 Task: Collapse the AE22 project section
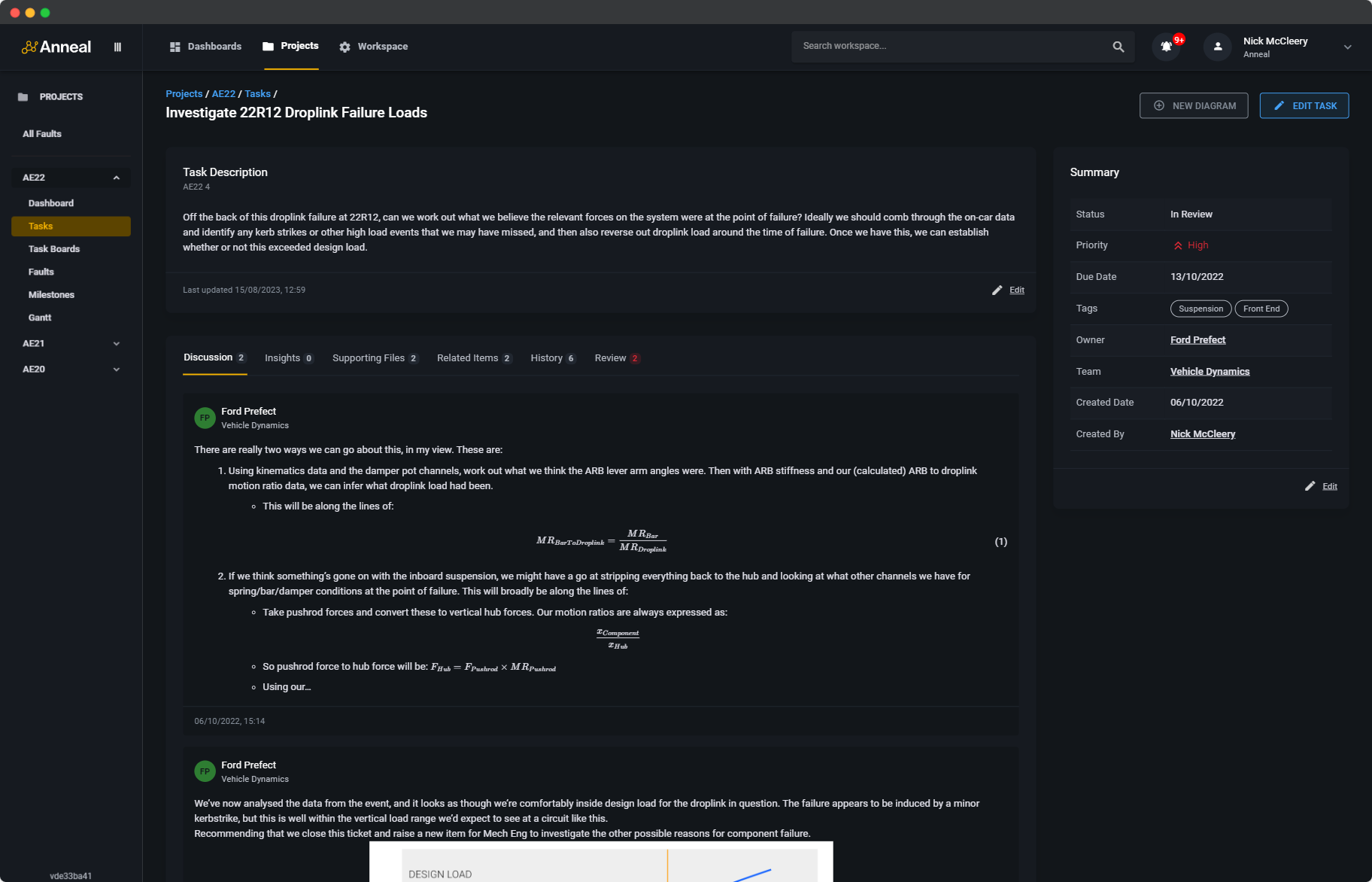pyautogui.click(x=115, y=177)
